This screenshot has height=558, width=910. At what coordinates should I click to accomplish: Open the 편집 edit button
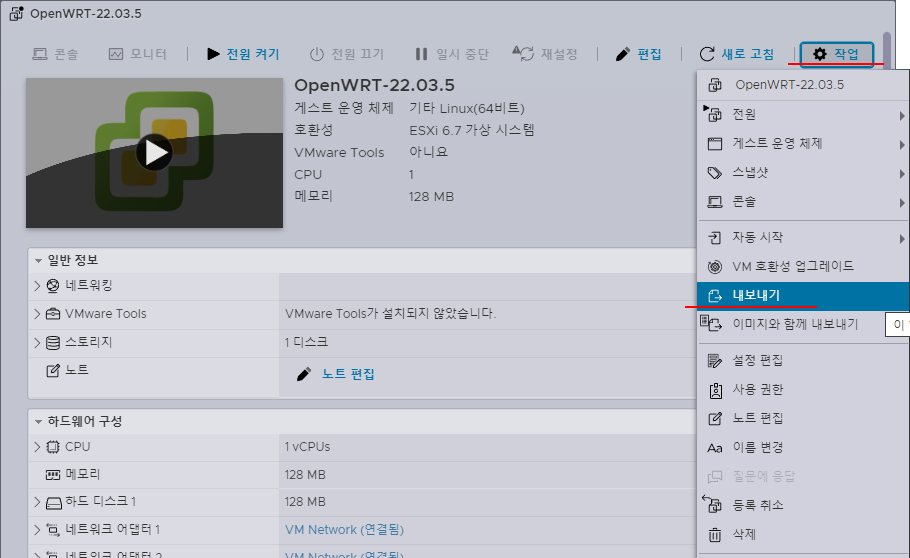[x=638, y=54]
